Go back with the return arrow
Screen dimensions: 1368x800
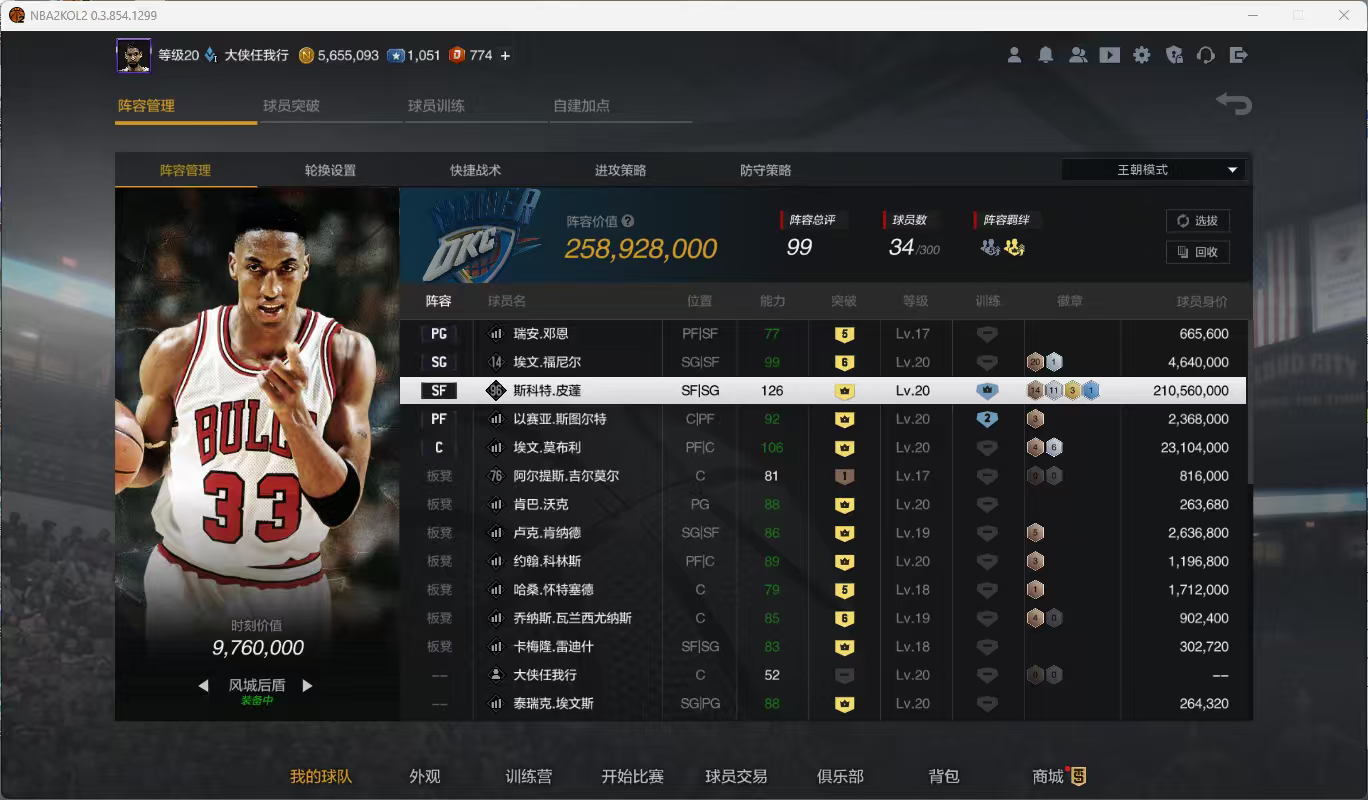(x=1234, y=104)
